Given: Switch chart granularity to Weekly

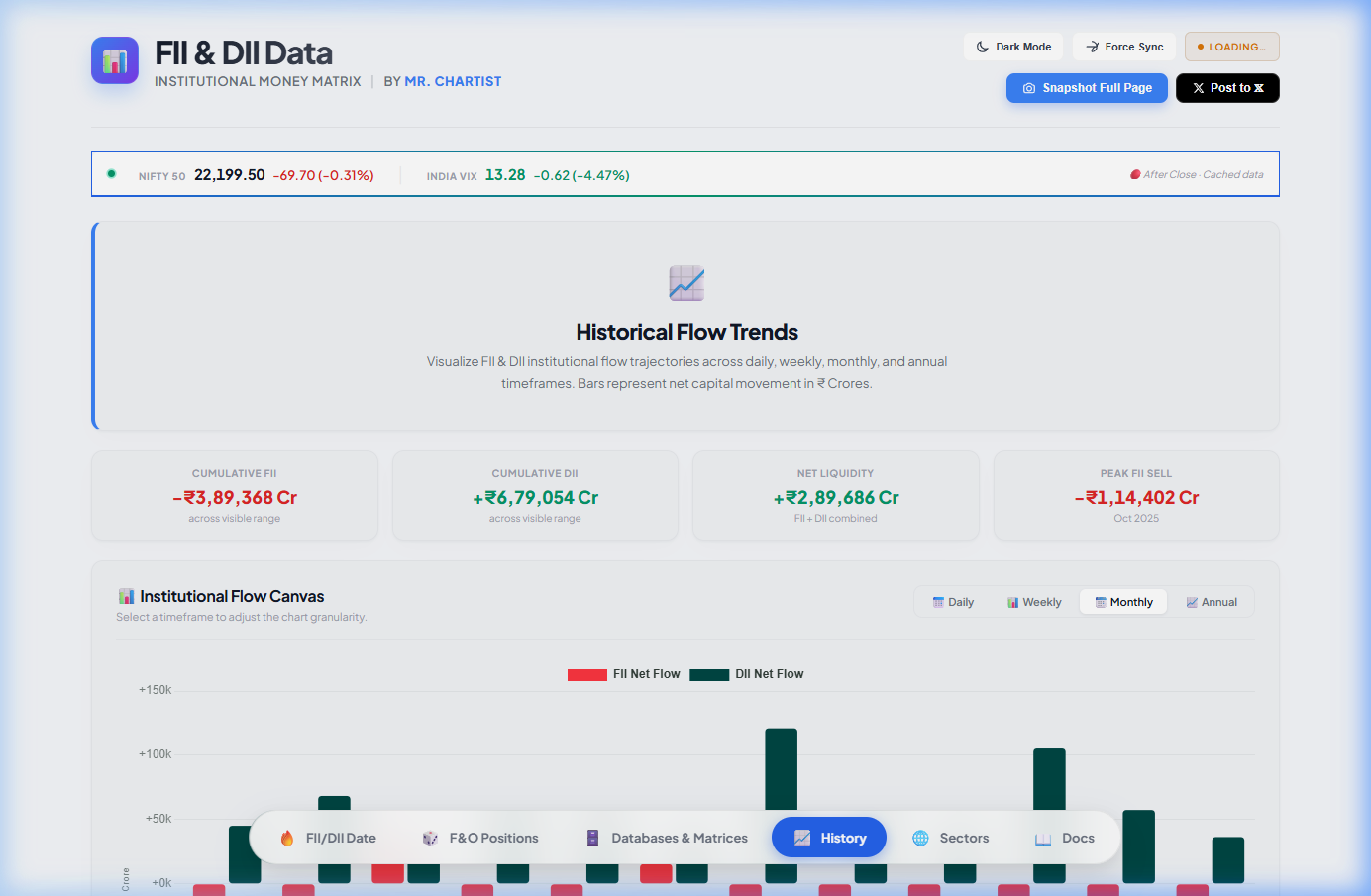Looking at the screenshot, I should 1034,601.
